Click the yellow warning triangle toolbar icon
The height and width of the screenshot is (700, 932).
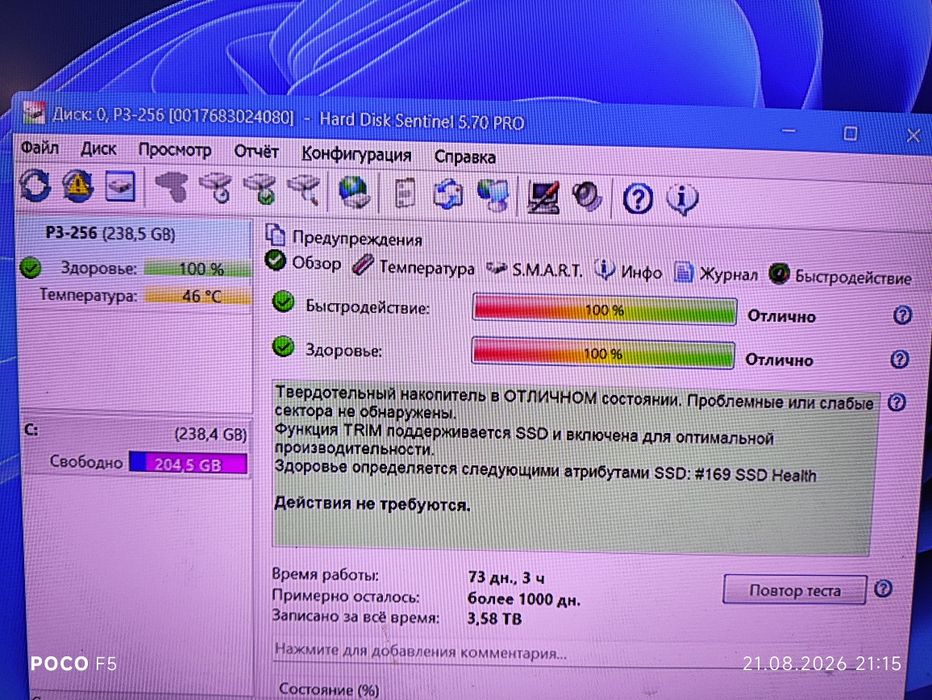(x=78, y=186)
